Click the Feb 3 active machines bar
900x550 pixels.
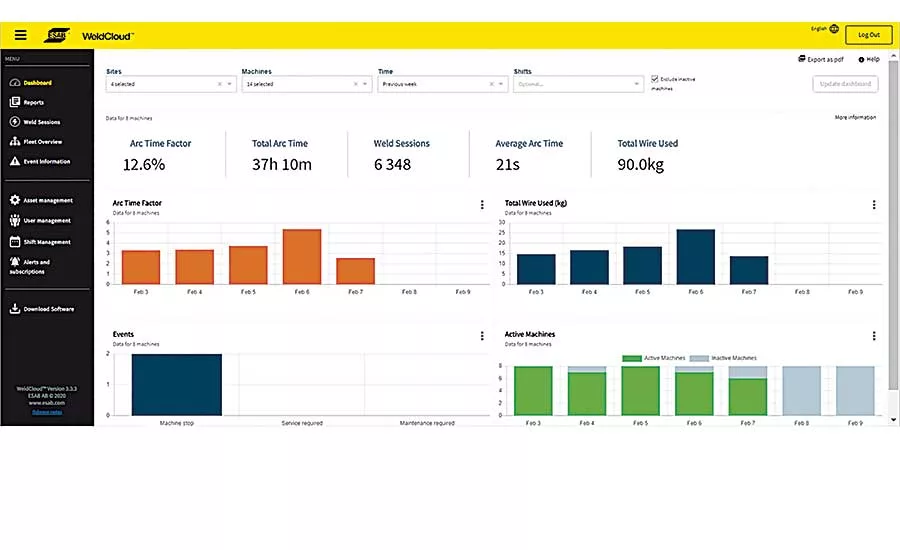(533, 390)
